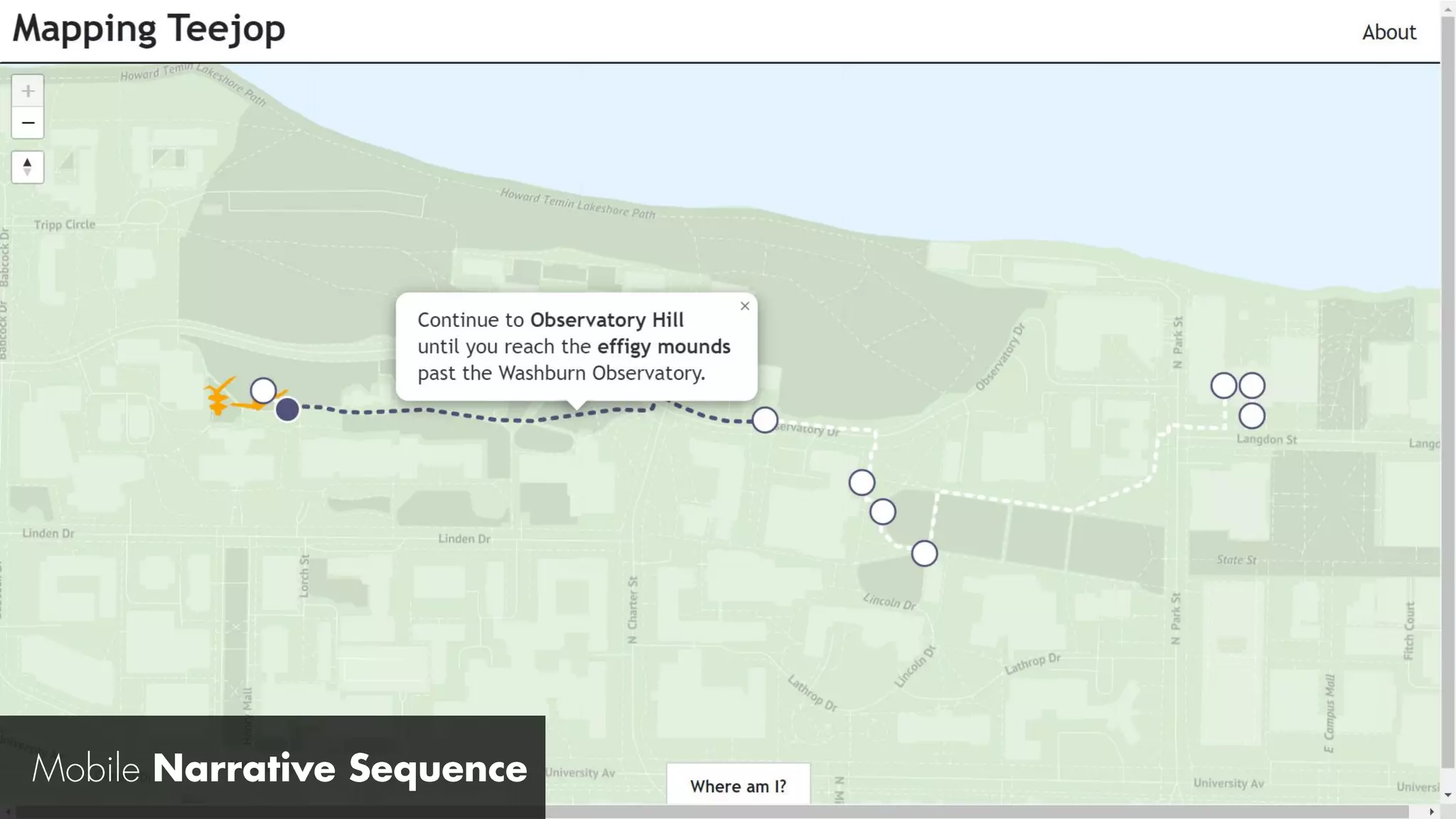Open the About page
Screen dimensions: 1456x819
pyautogui.click(x=1388, y=33)
